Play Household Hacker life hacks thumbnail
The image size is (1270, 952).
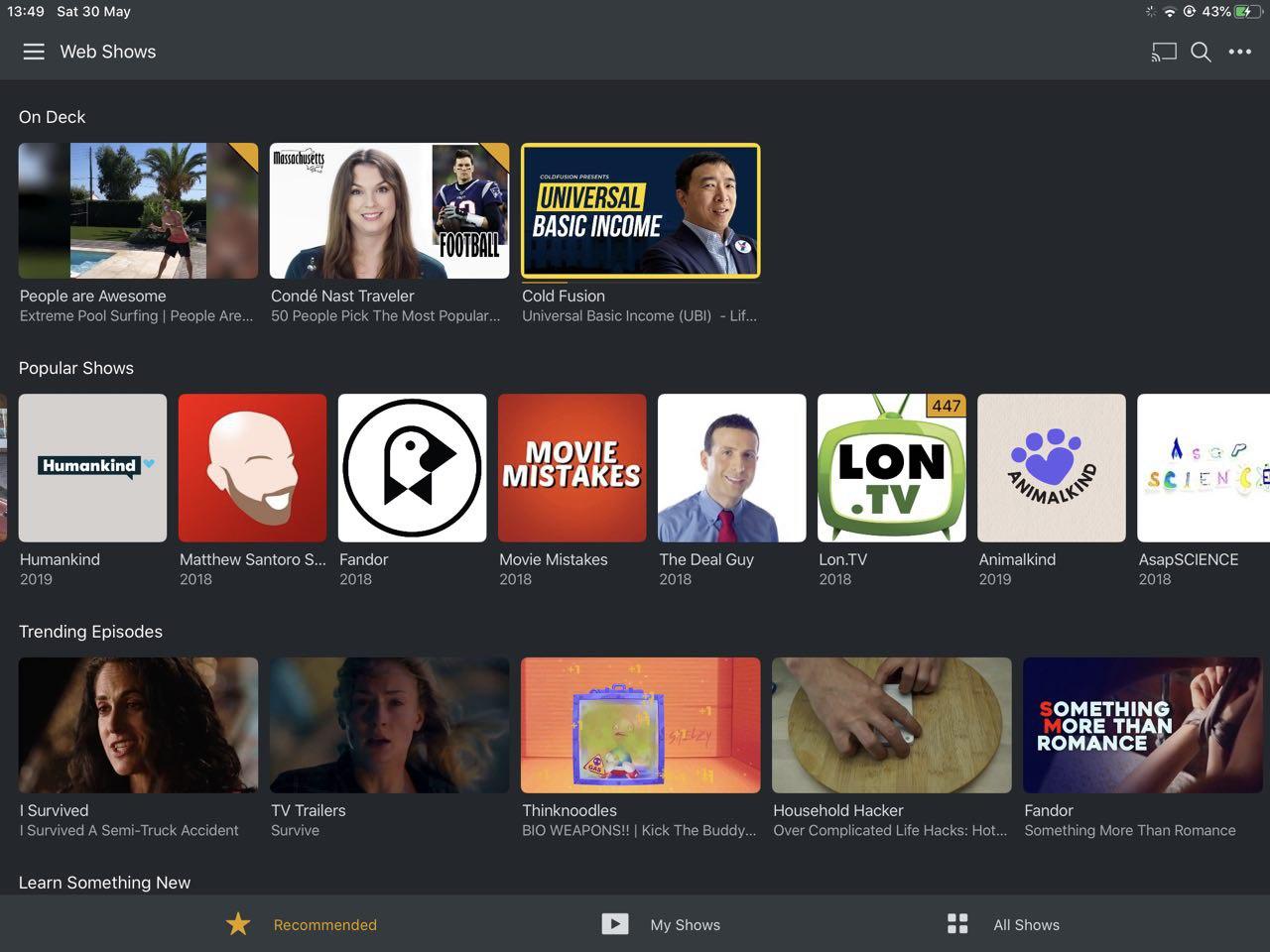click(x=892, y=725)
